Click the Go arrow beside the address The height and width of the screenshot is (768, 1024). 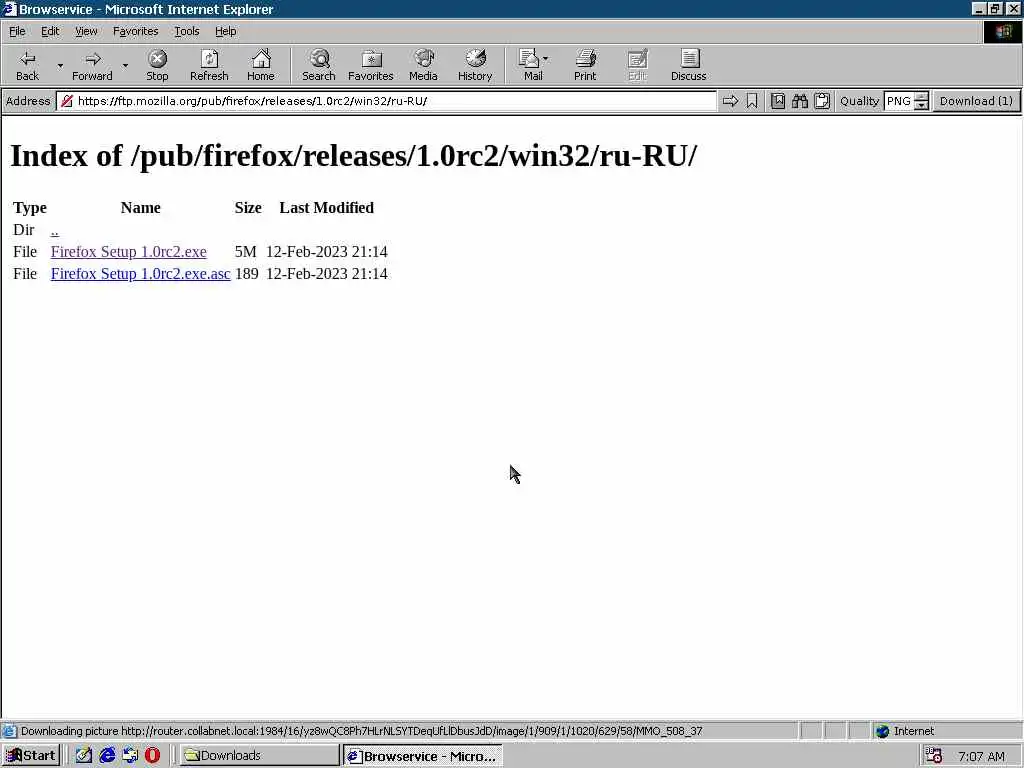click(x=730, y=101)
